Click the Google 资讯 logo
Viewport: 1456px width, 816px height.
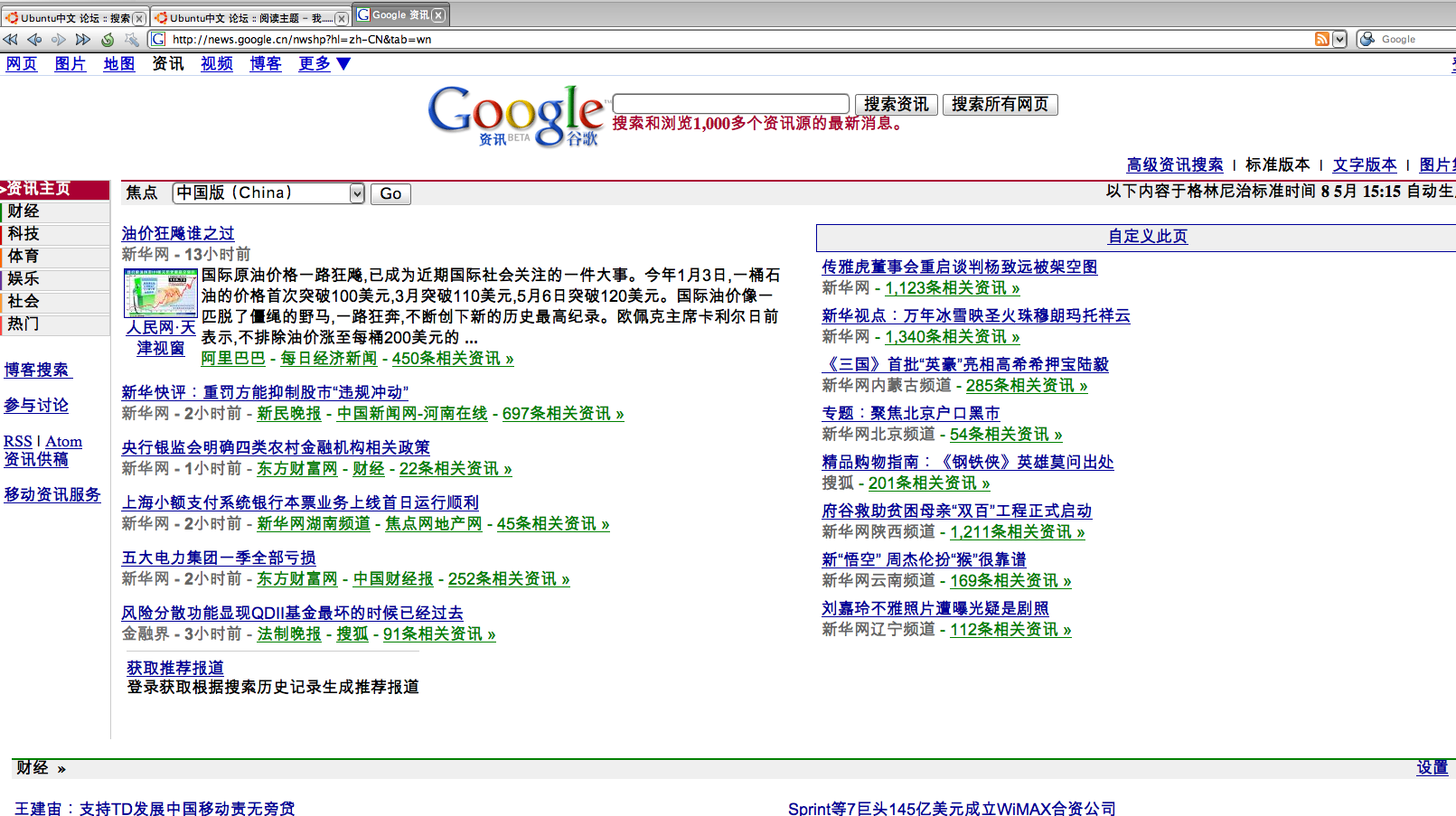[x=515, y=116]
